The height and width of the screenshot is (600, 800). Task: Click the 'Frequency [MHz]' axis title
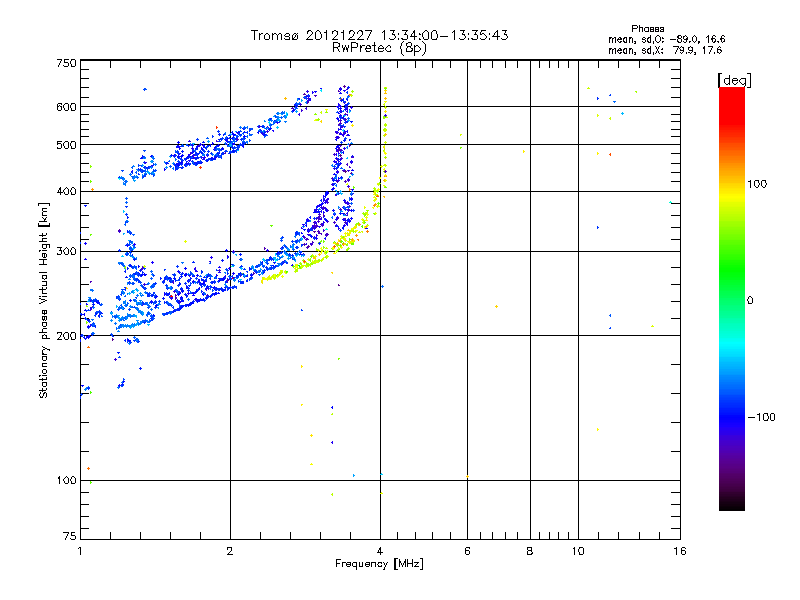tap(379, 564)
